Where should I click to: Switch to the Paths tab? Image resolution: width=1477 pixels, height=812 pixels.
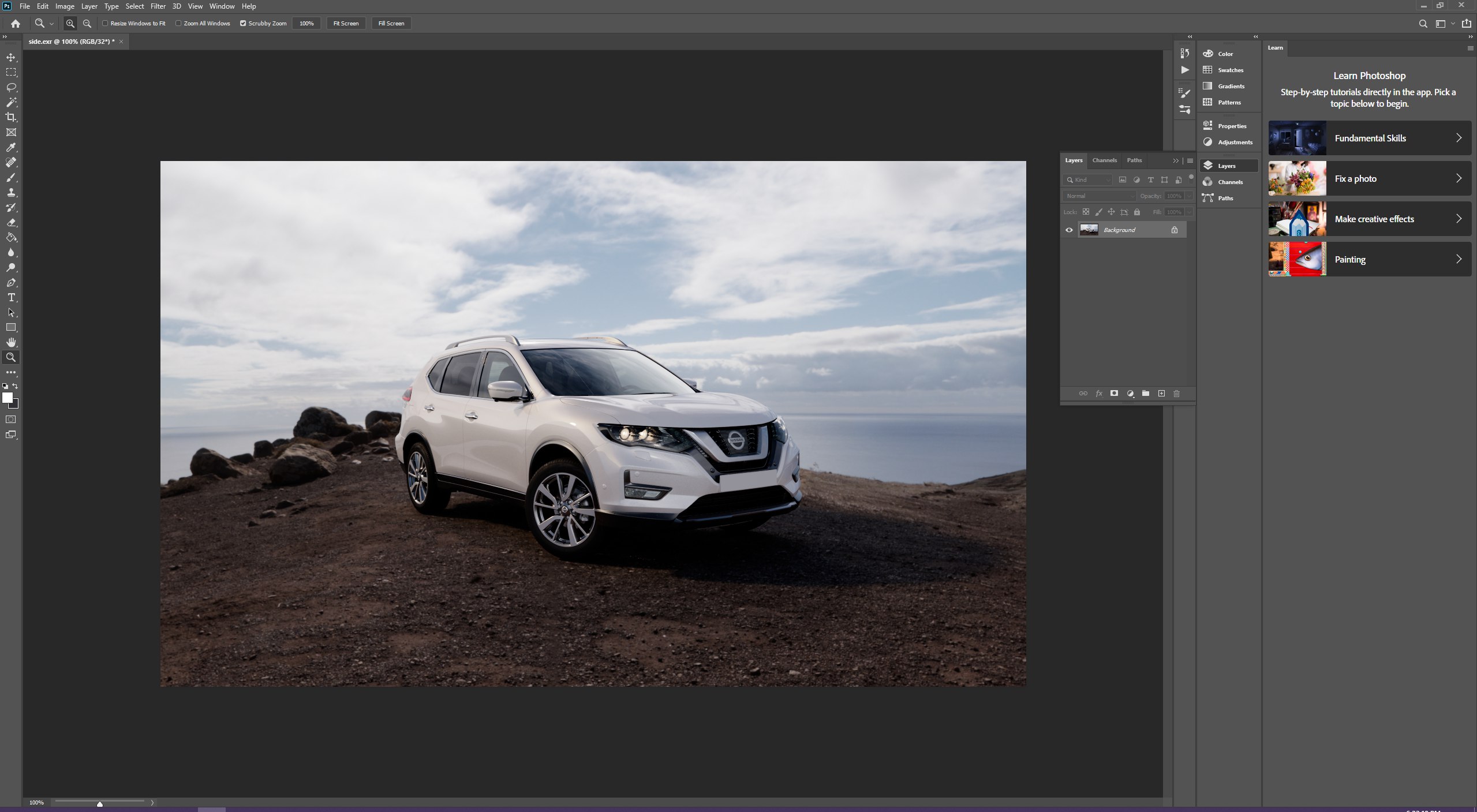point(1134,160)
